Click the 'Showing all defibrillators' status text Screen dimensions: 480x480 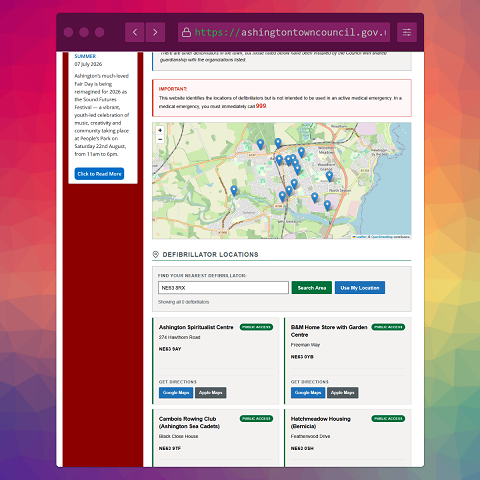184,302
